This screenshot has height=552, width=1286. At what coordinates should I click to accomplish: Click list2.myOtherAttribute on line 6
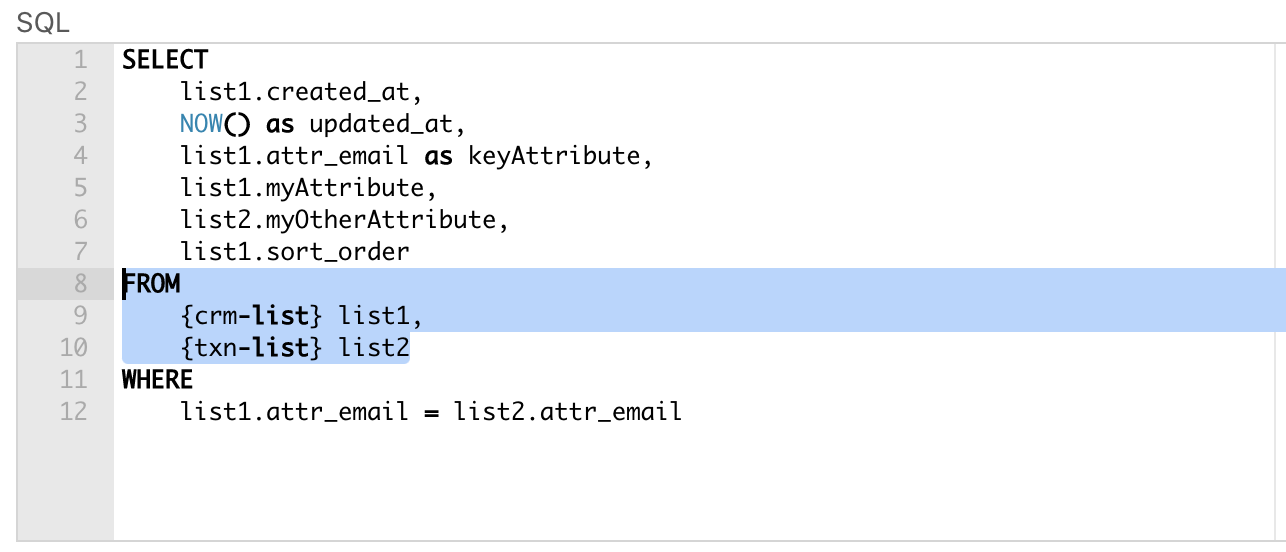338,220
